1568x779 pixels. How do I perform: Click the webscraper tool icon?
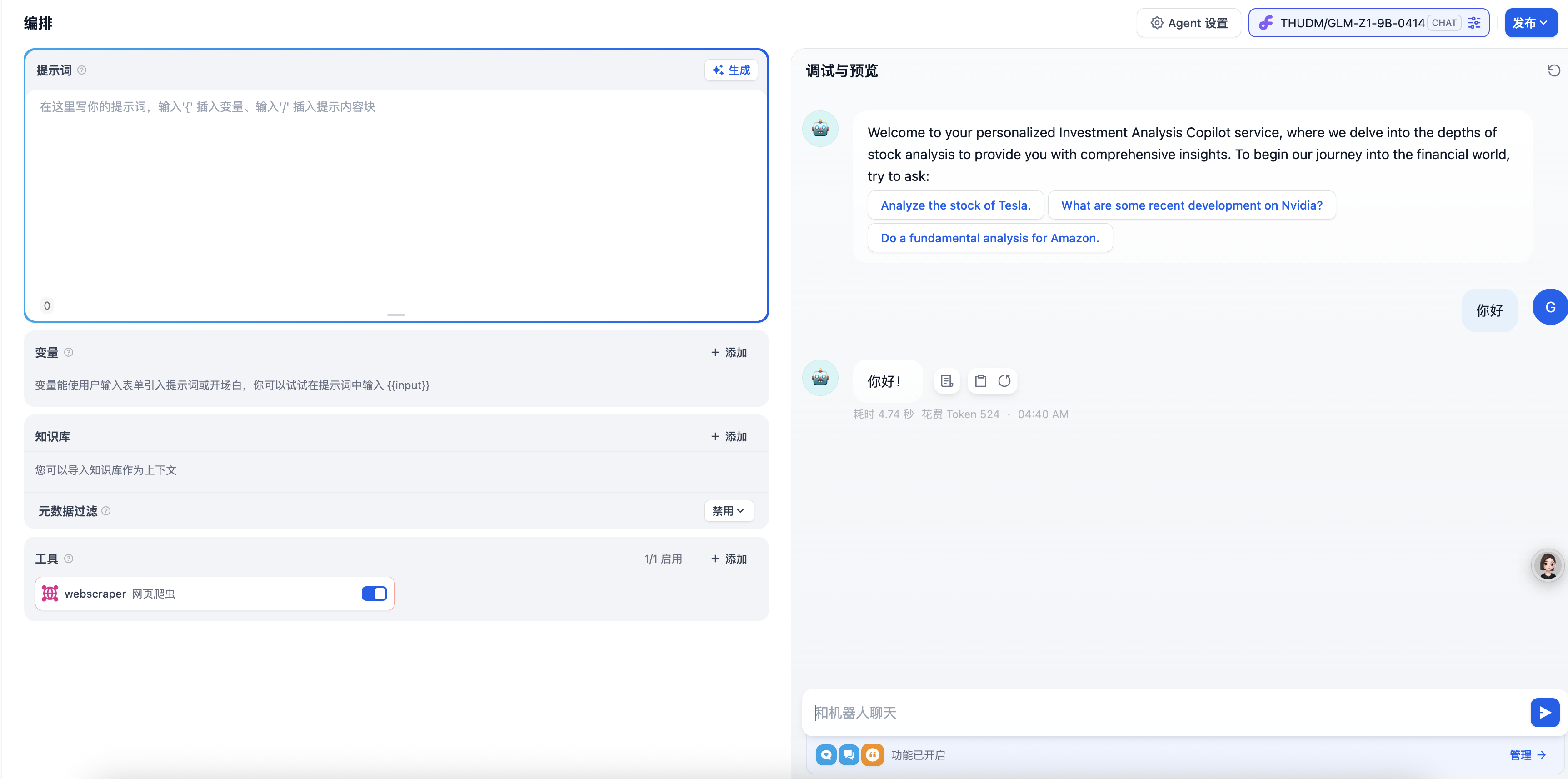(50, 594)
